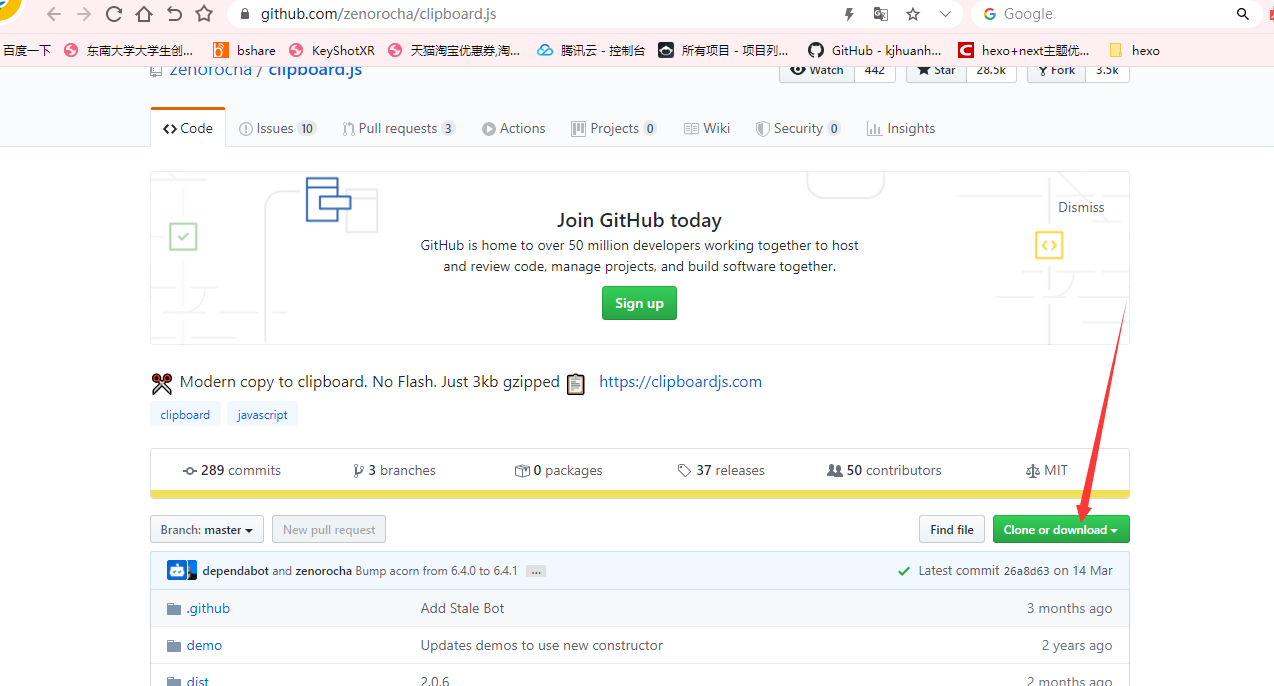This screenshot has width=1274, height=686.
Task: Click the dependabot avatar icon
Action: click(178, 570)
